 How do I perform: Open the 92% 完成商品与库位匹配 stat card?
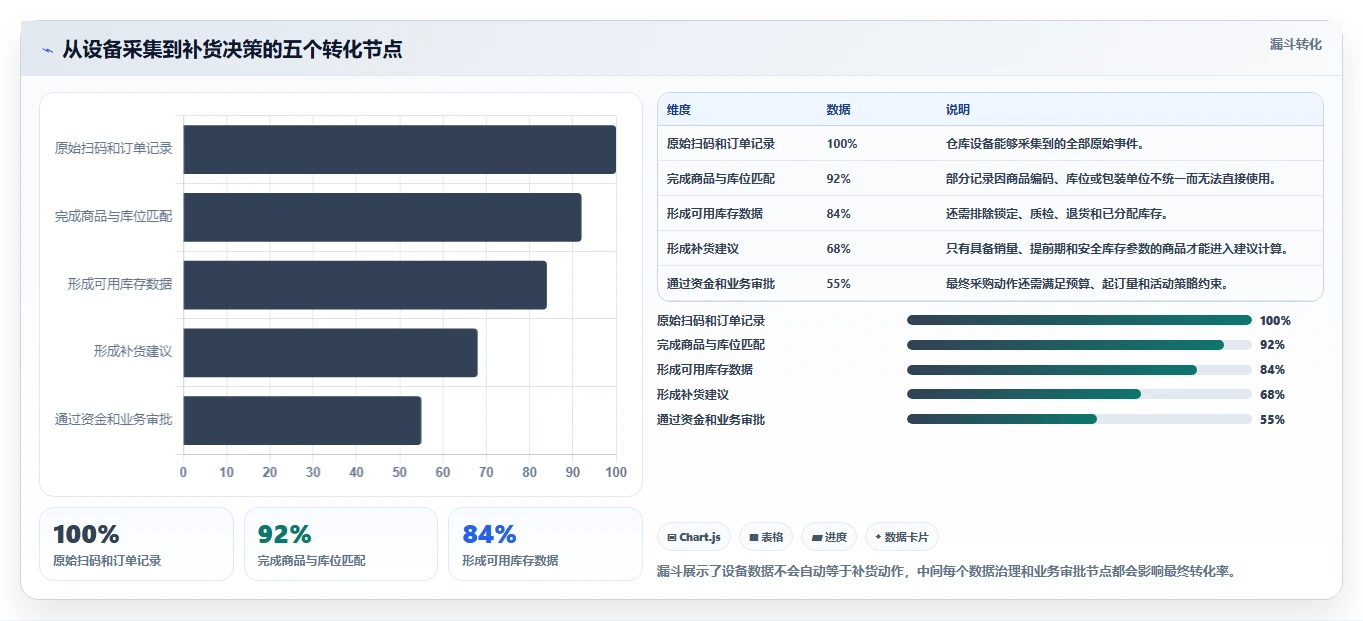341,544
